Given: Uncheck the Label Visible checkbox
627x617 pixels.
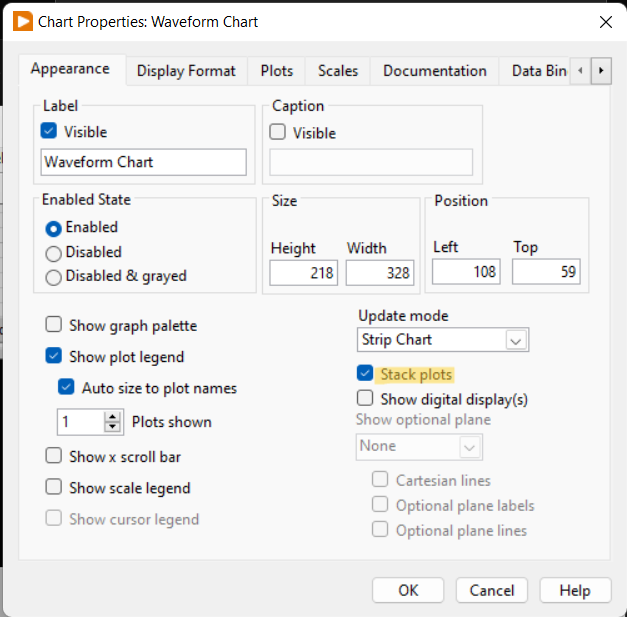Looking at the screenshot, I should [49, 131].
